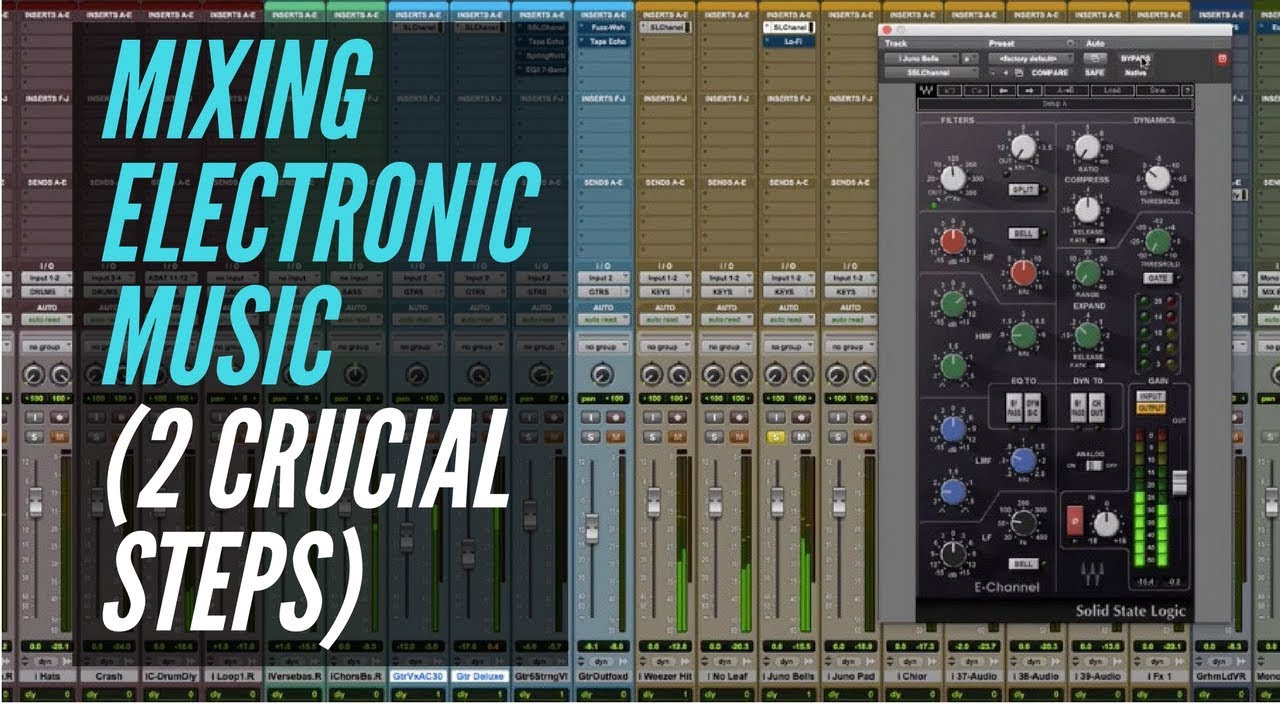
Task: Toggle the EQ bypass switch under EQ TO
Action: [x=1014, y=407]
